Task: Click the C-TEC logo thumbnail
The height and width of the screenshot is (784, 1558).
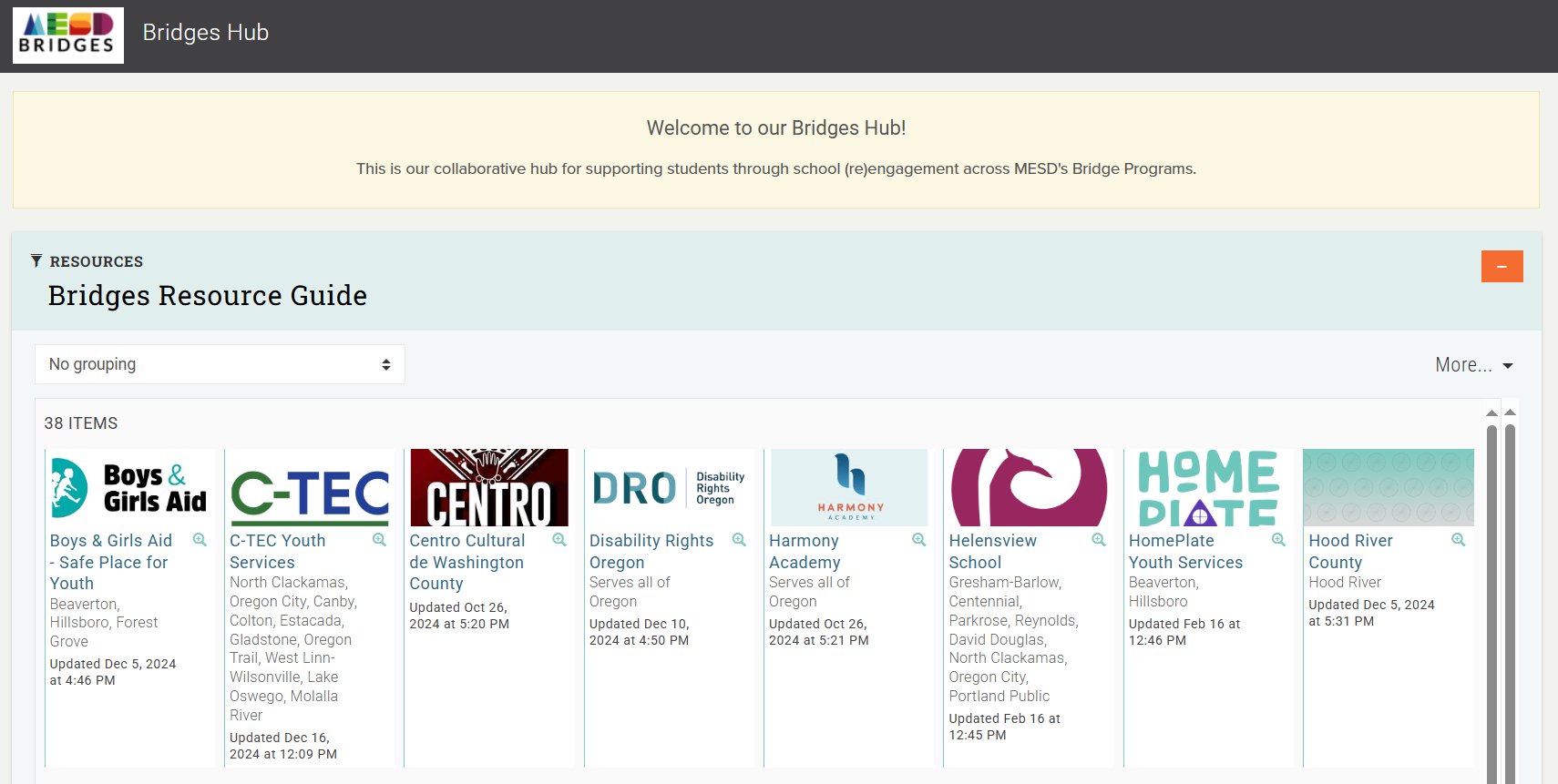Action: click(x=310, y=487)
